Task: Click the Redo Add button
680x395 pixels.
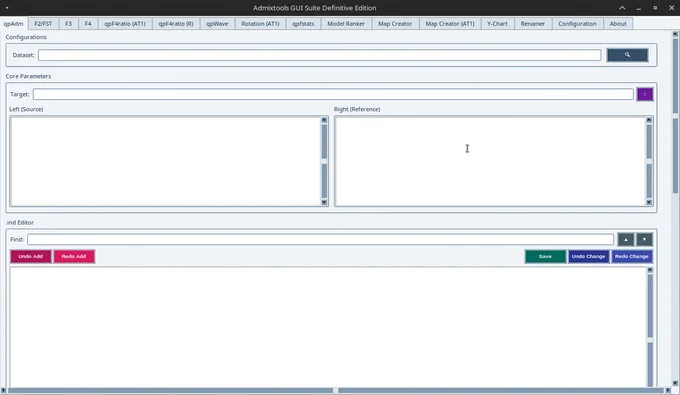Action: coord(74,256)
